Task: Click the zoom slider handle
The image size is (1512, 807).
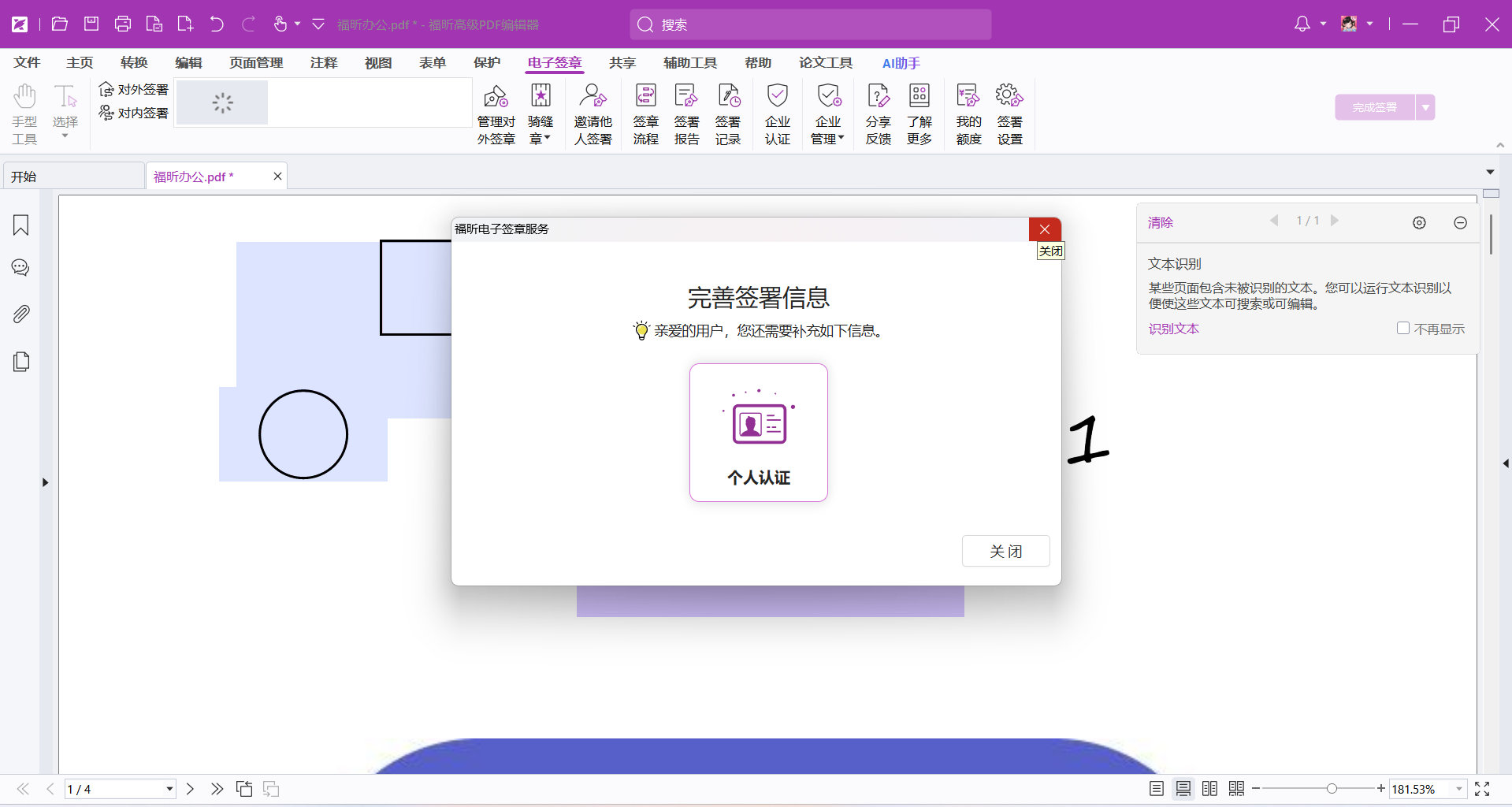Action: click(1332, 789)
